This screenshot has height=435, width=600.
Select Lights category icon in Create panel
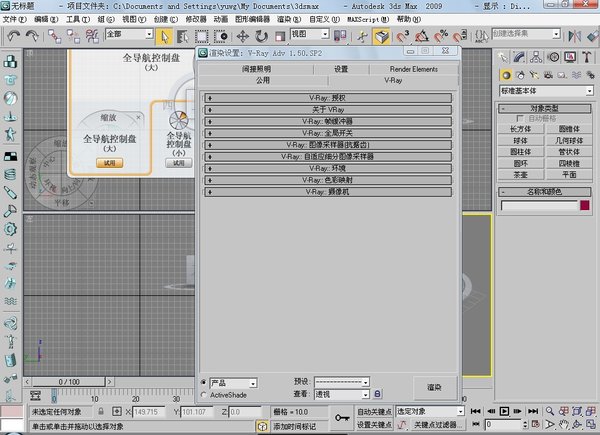point(534,75)
